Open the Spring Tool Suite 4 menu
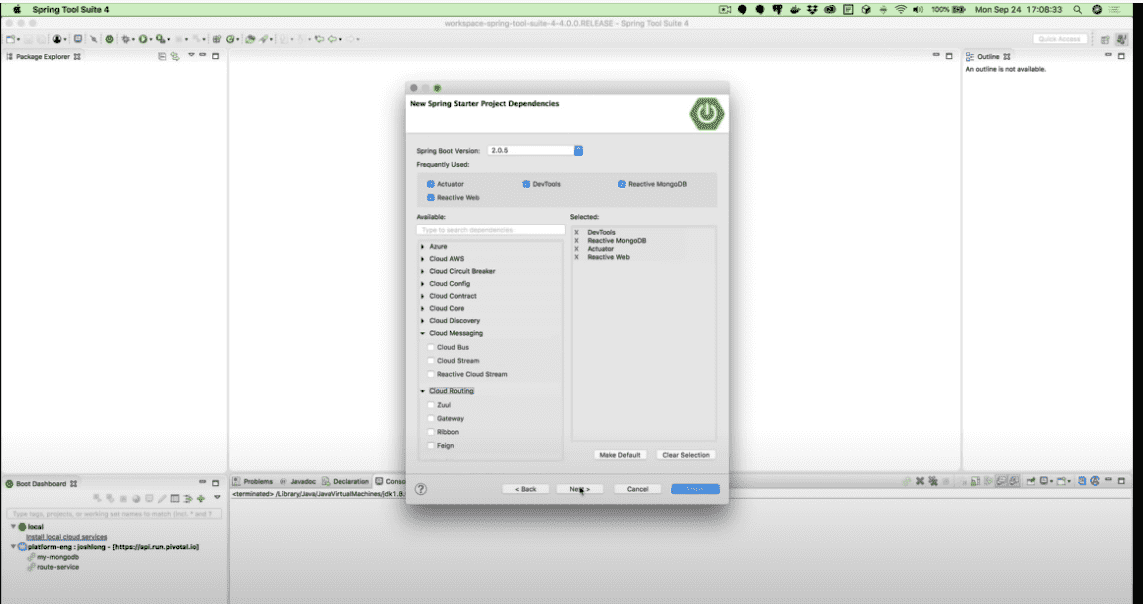This screenshot has width=1143, height=604. [x=70, y=9]
